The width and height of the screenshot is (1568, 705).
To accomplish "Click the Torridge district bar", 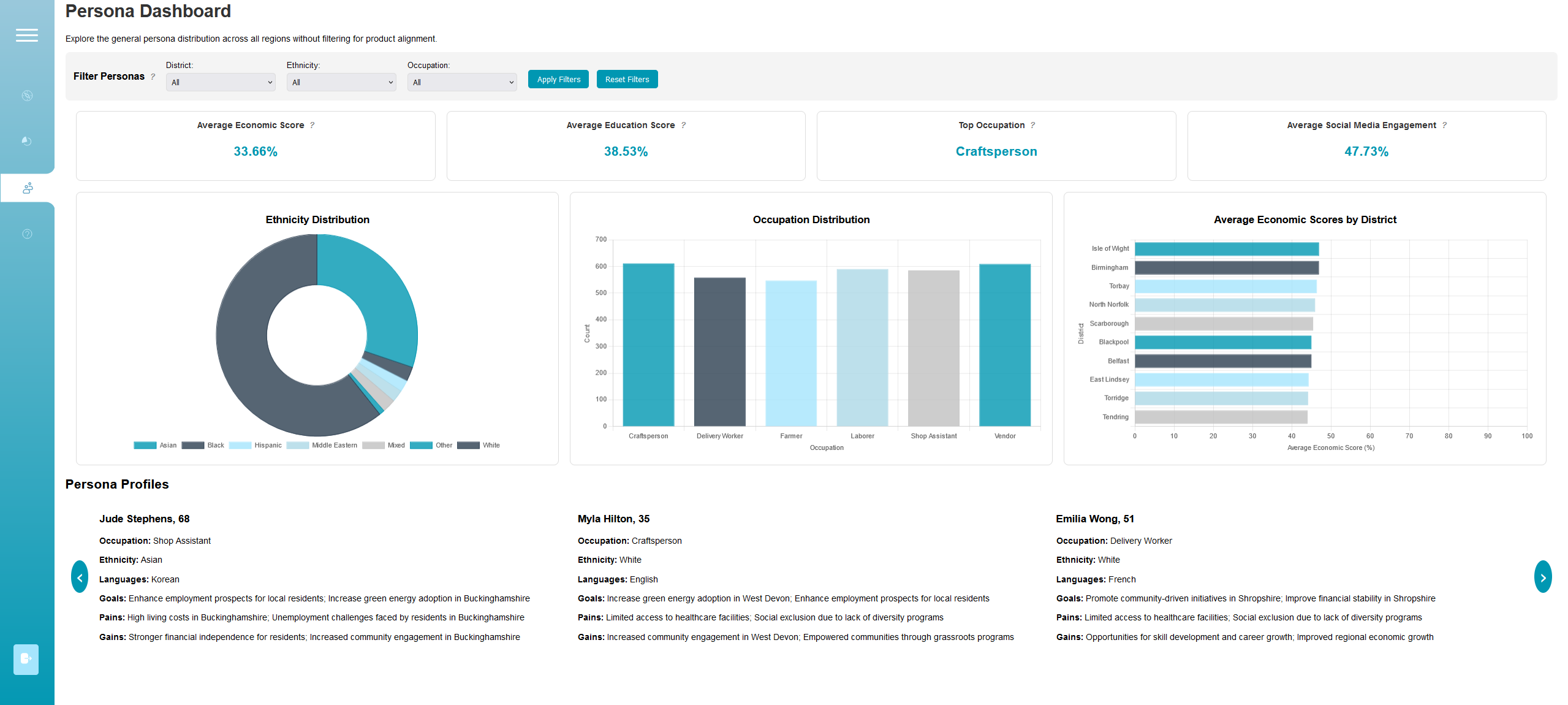I will click(x=1221, y=398).
